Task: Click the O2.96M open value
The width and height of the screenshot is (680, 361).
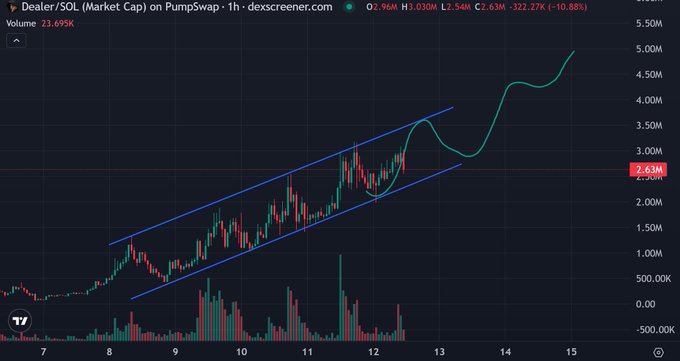Action: click(382, 7)
